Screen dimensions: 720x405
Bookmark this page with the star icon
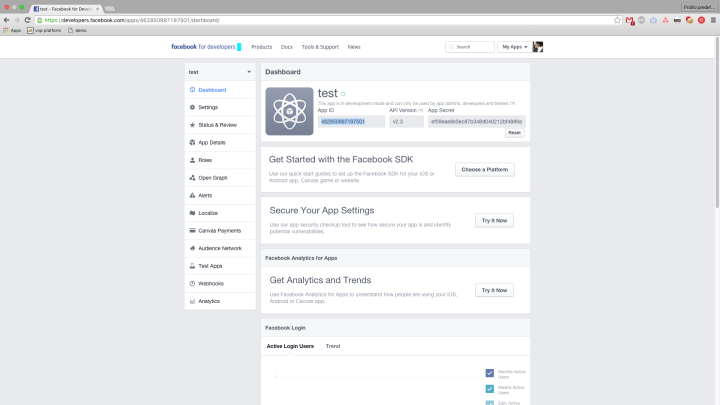click(618, 20)
